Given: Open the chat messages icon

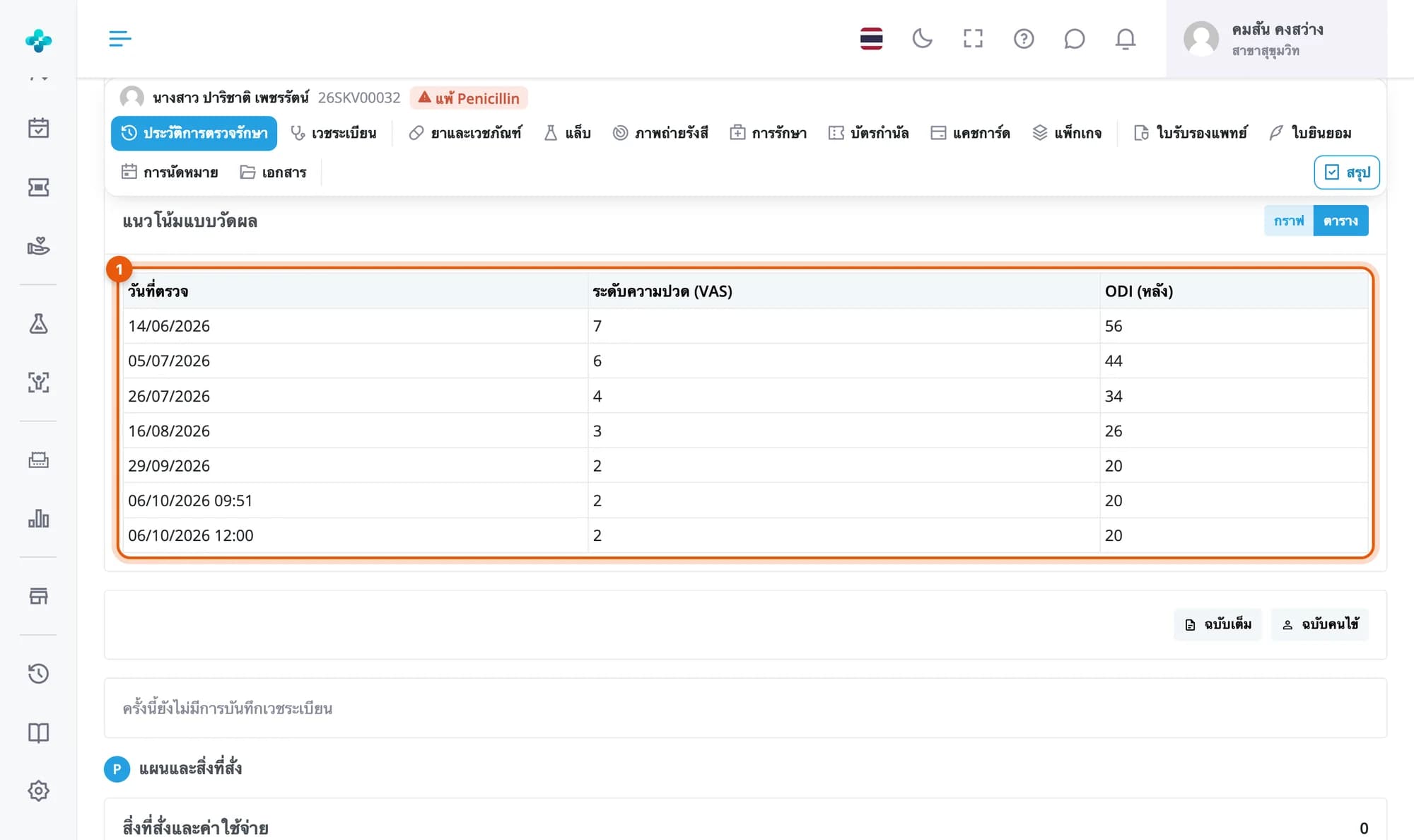Looking at the screenshot, I should tap(1074, 38).
